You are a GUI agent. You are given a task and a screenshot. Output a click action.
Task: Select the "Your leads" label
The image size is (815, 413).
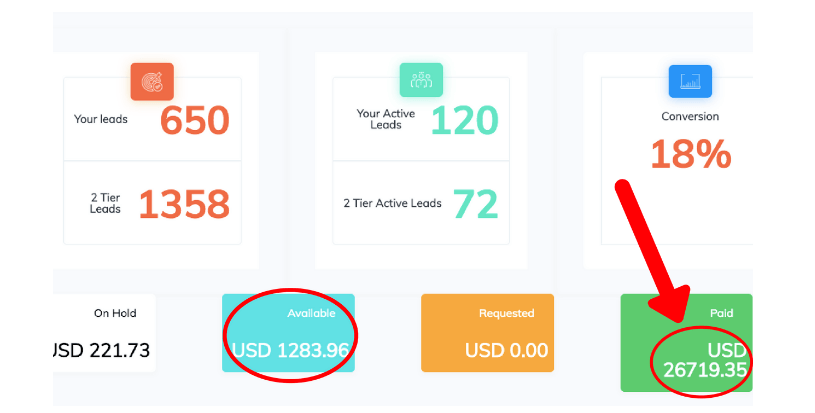pyautogui.click(x=99, y=119)
